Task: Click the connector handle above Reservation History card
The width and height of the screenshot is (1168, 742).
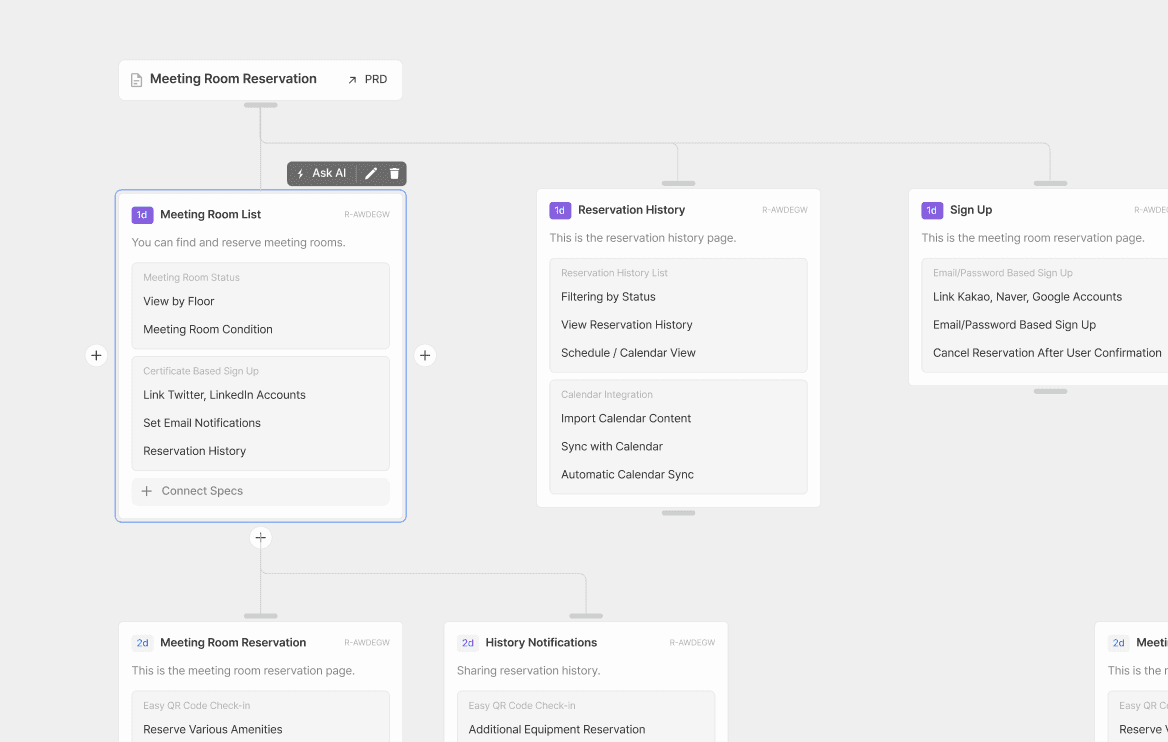Action: (x=679, y=183)
